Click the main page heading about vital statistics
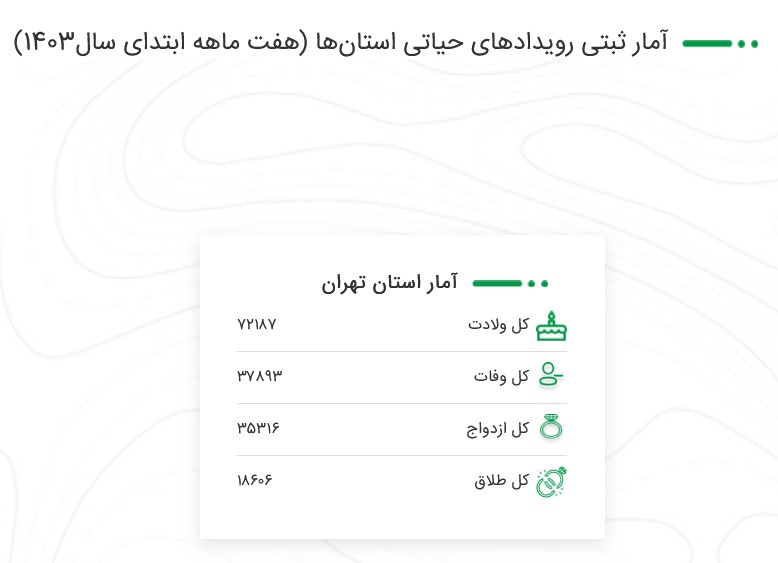The height and width of the screenshot is (563, 778). 341,42
